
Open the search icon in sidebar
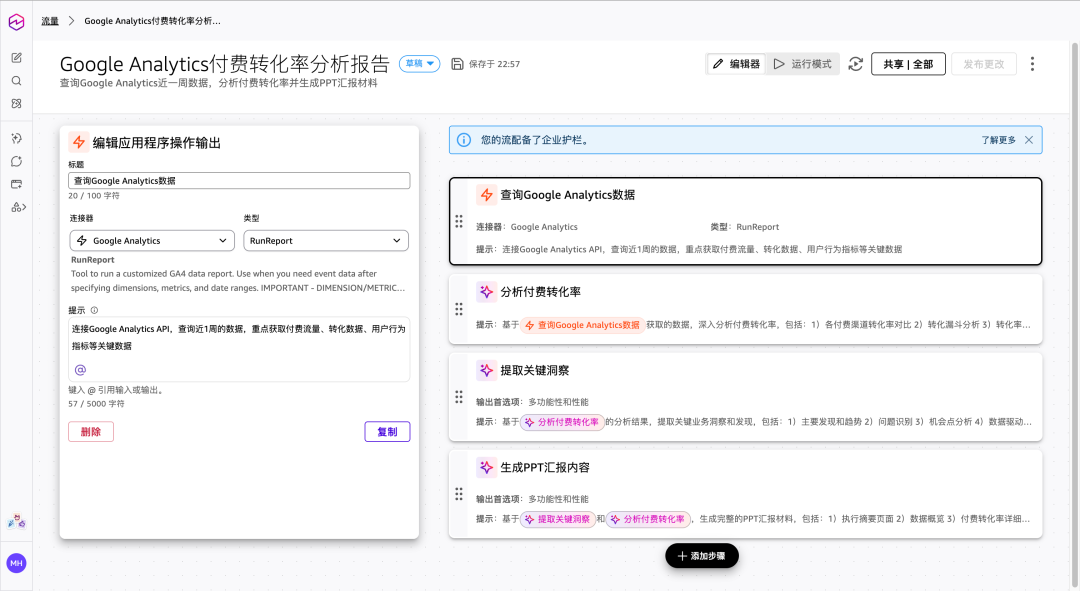pos(17,81)
